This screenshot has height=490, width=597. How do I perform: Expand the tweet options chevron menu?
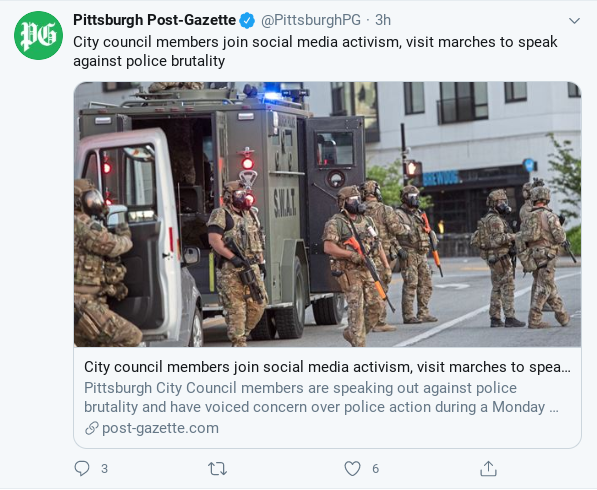574,21
